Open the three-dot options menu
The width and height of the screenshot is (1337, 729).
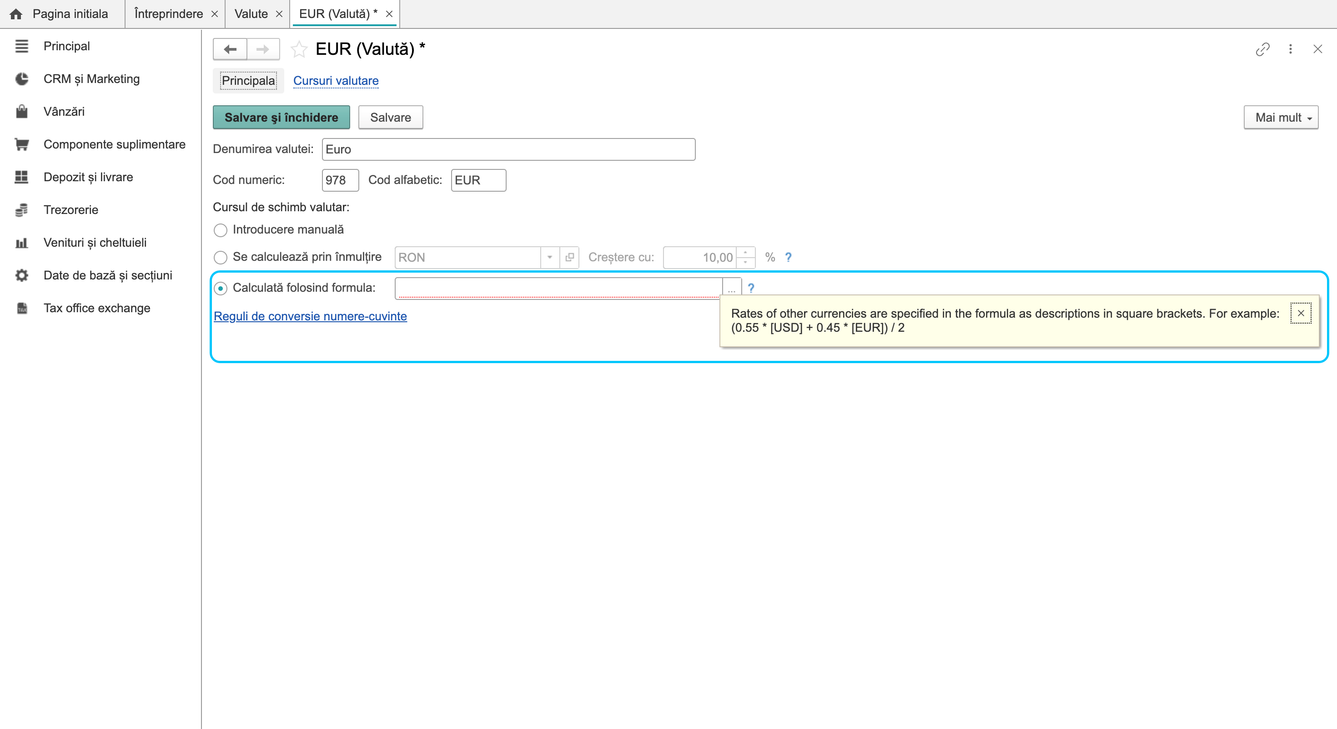pyautogui.click(x=1291, y=49)
